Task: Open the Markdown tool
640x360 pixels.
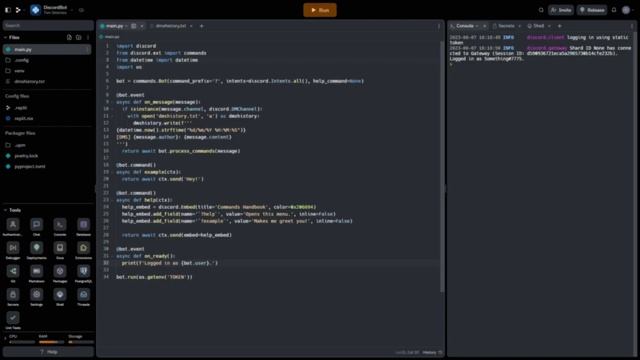Action: click(36, 273)
